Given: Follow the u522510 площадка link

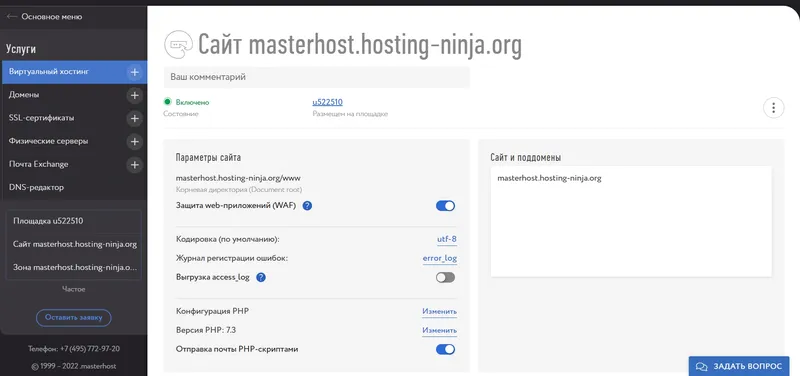Looking at the screenshot, I should click(x=328, y=103).
